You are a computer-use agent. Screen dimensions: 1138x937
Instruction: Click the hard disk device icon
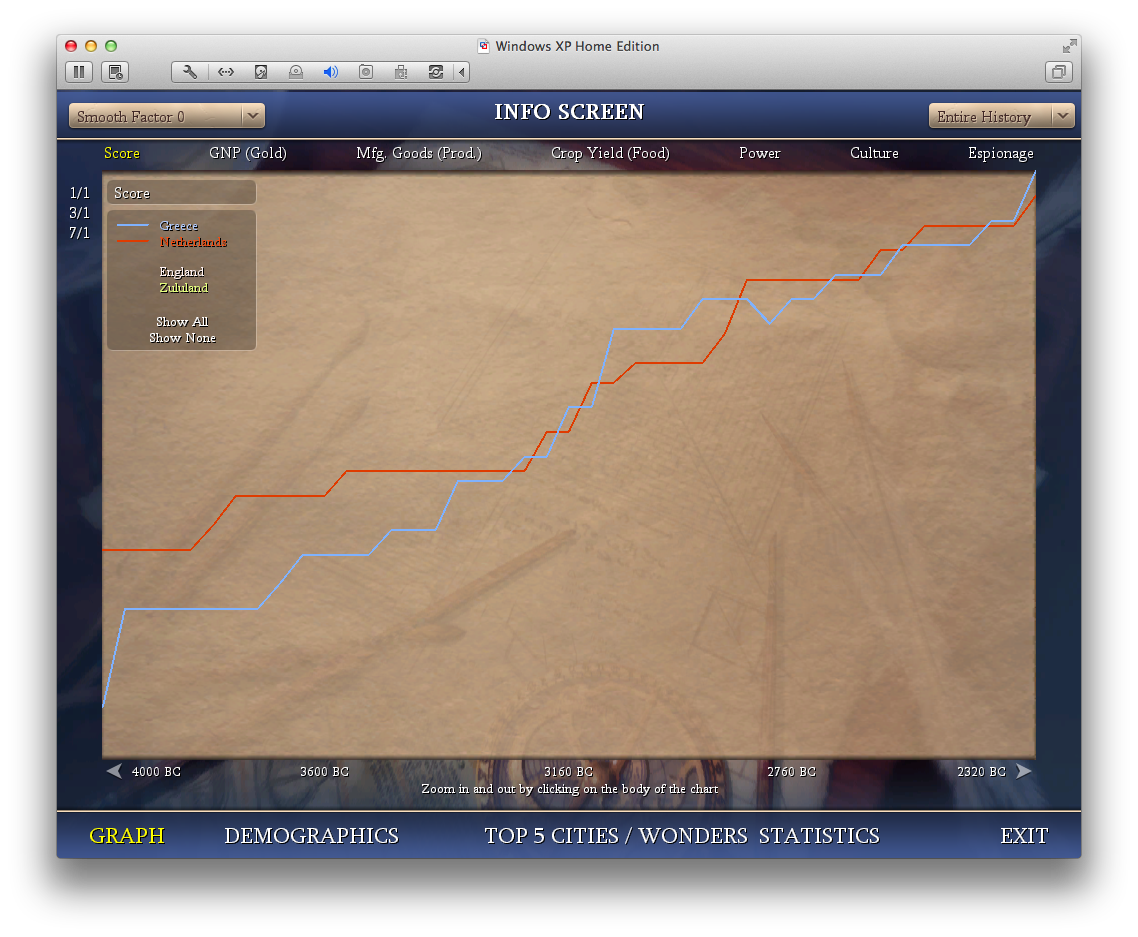[261, 72]
